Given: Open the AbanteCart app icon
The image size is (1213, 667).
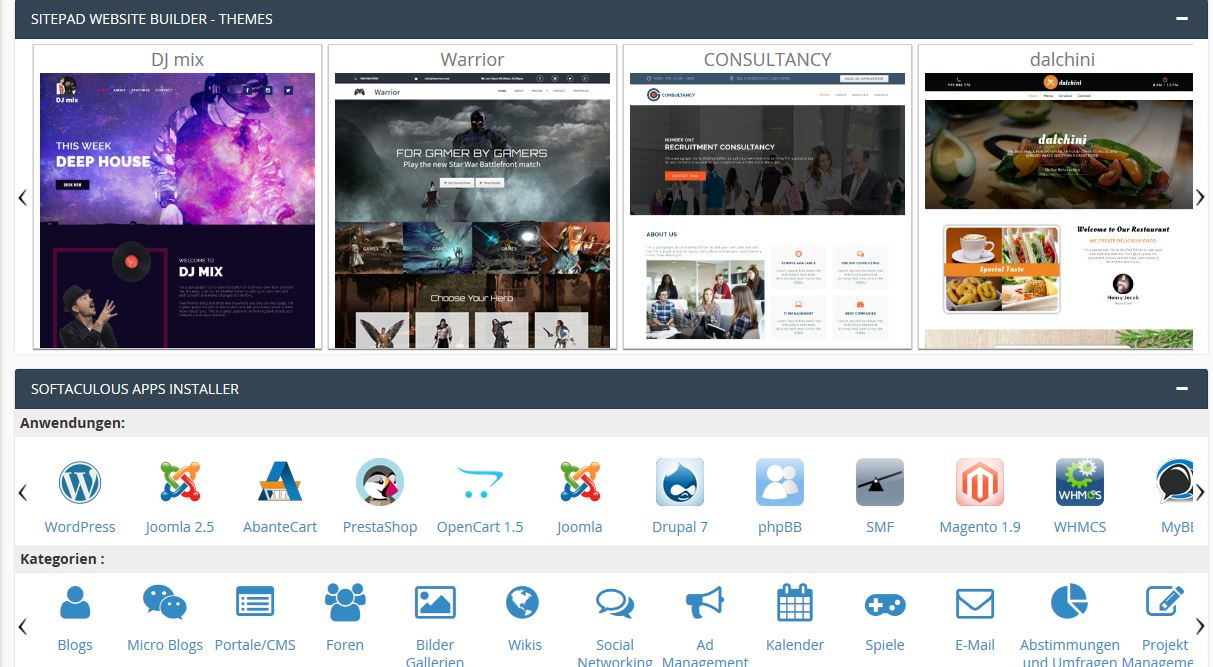Looking at the screenshot, I should point(280,483).
